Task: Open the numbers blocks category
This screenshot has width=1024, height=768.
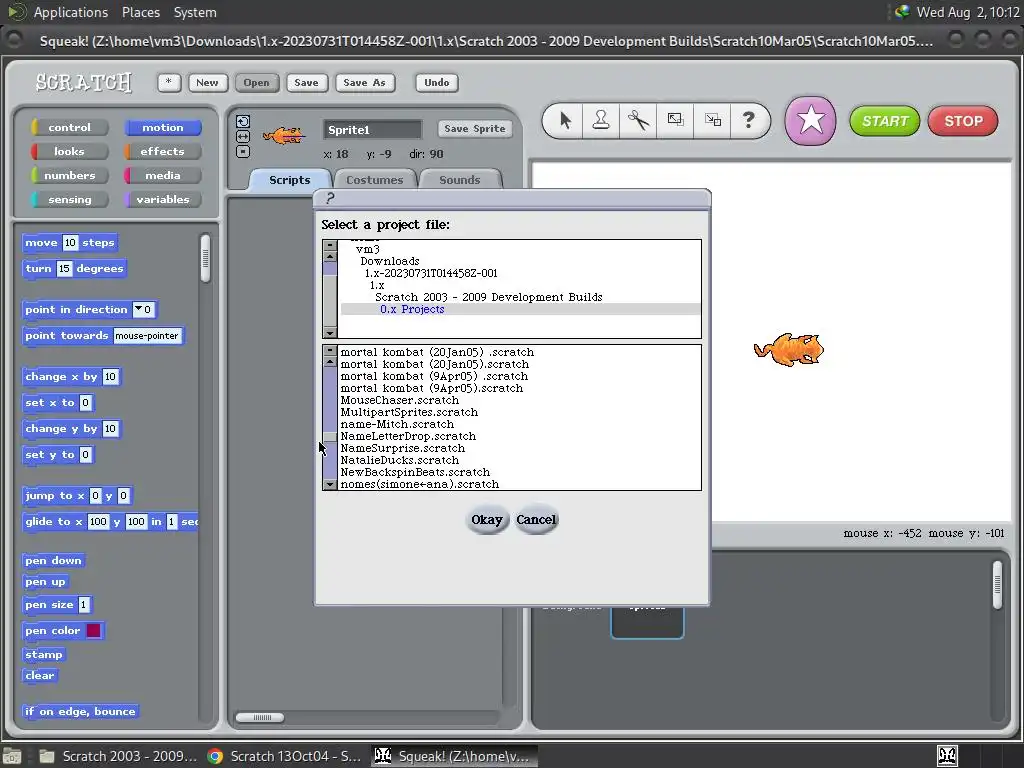Action: 69,176
